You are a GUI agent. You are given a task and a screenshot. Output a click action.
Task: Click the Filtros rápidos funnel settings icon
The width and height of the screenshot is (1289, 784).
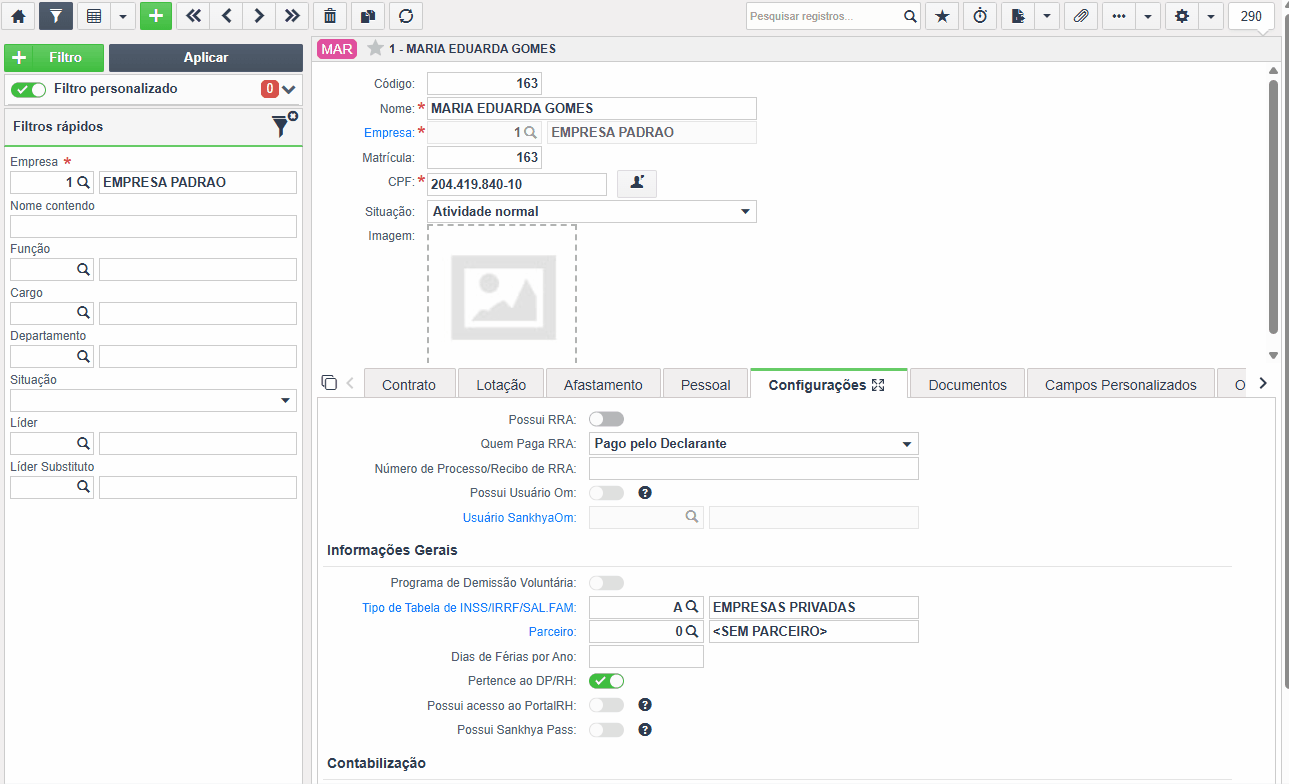(x=284, y=125)
